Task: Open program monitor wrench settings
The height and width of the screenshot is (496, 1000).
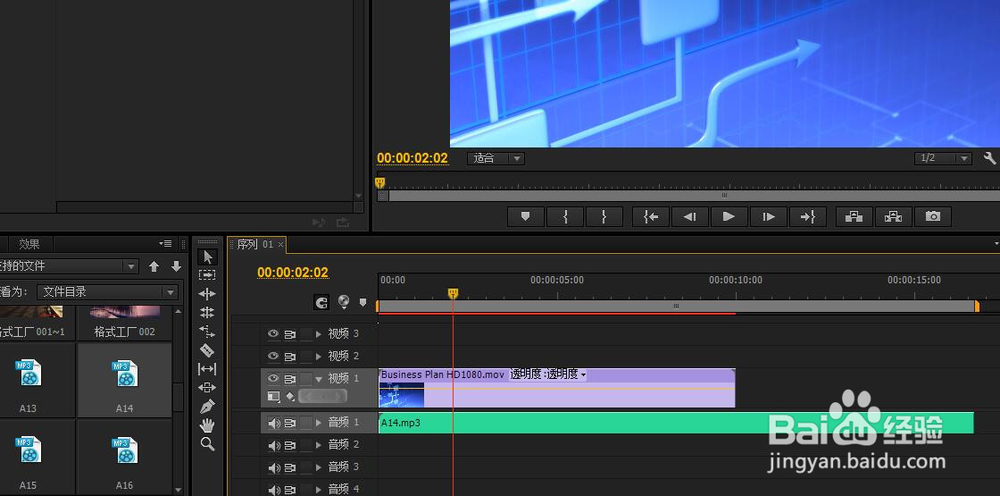Action: point(990,157)
